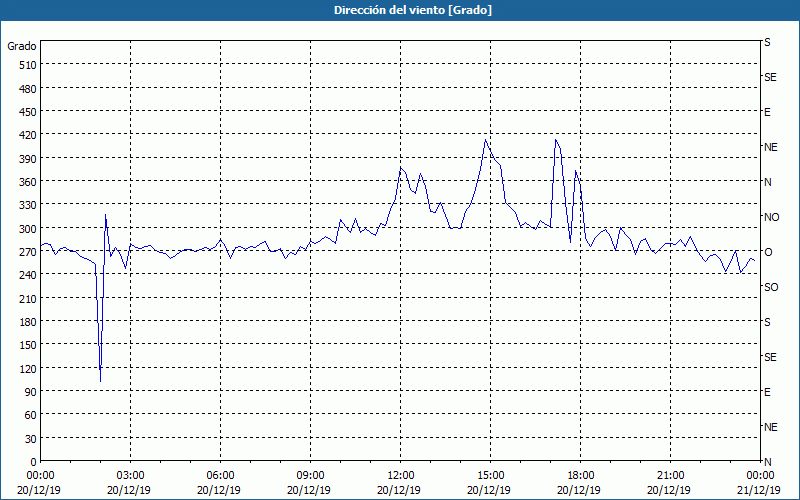
Task: Click the 'N' compass label level with 360
Action: [x=767, y=182]
